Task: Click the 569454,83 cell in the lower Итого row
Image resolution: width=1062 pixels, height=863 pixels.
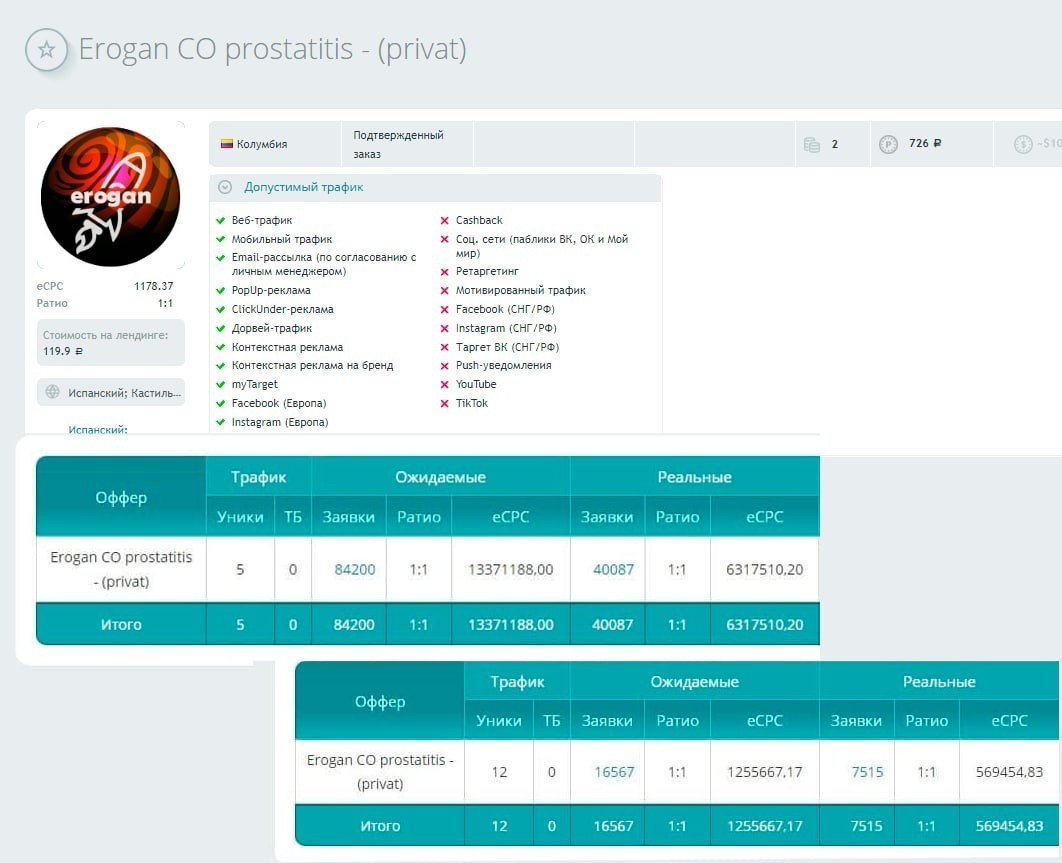Action: click(1009, 826)
